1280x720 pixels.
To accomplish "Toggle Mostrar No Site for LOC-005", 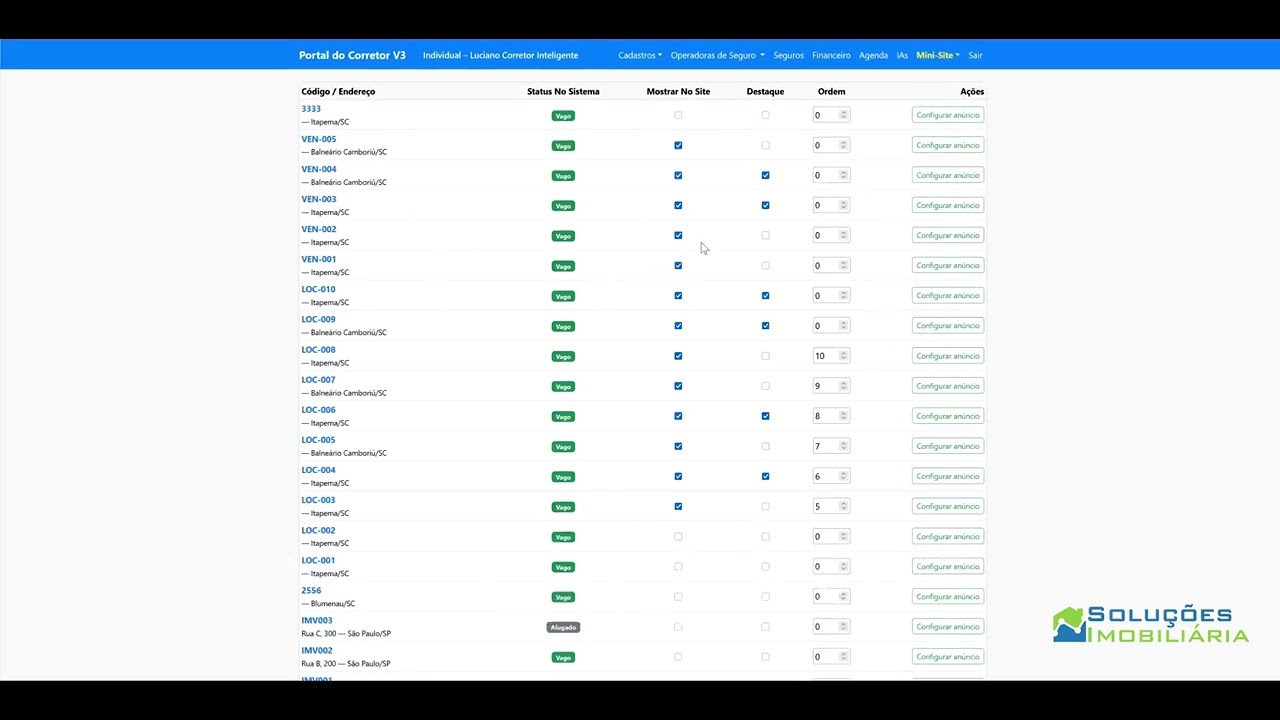I will 678,446.
